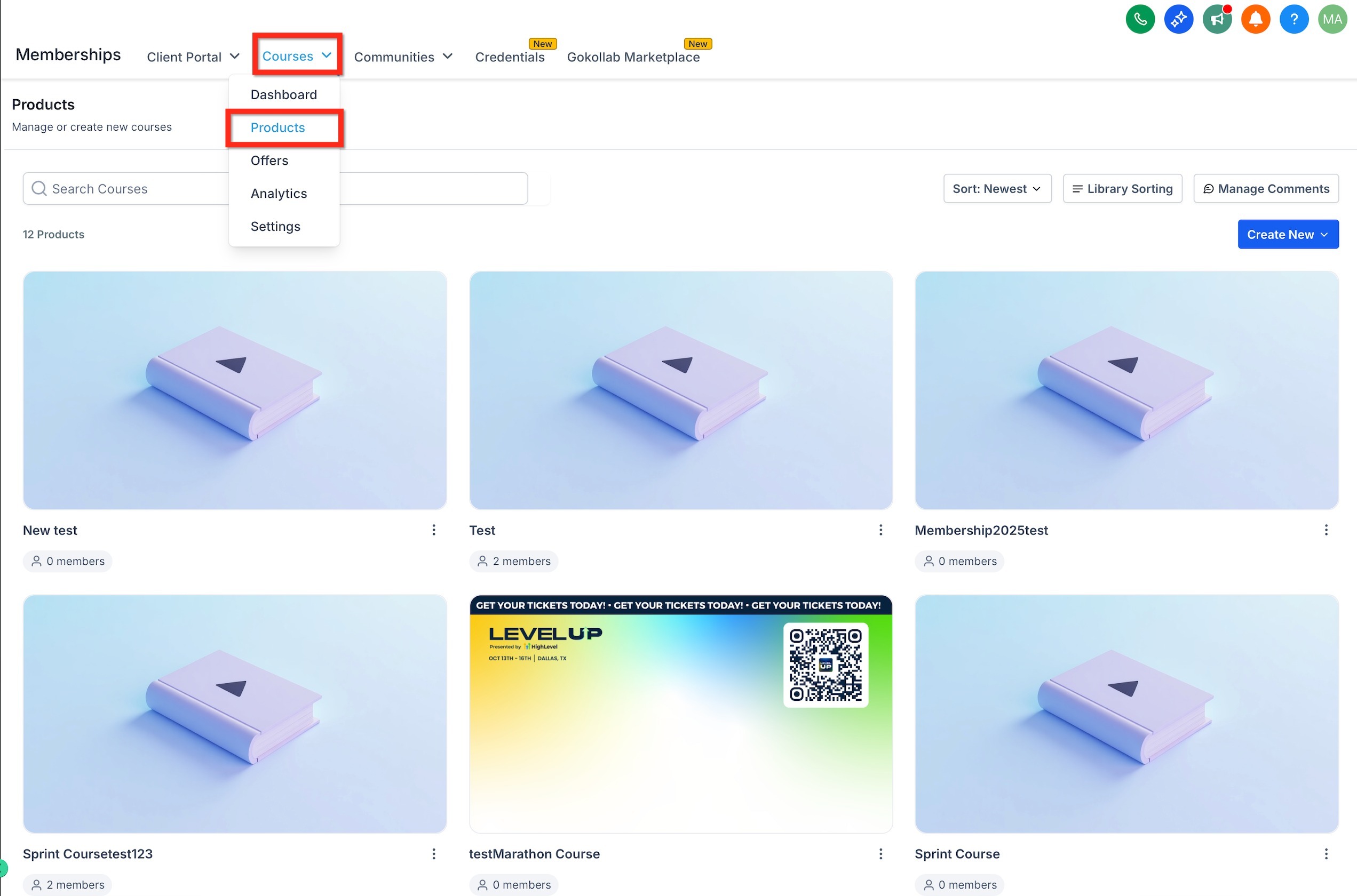Click the green phone dialer icon
The width and height of the screenshot is (1357, 896).
pyautogui.click(x=1140, y=19)
